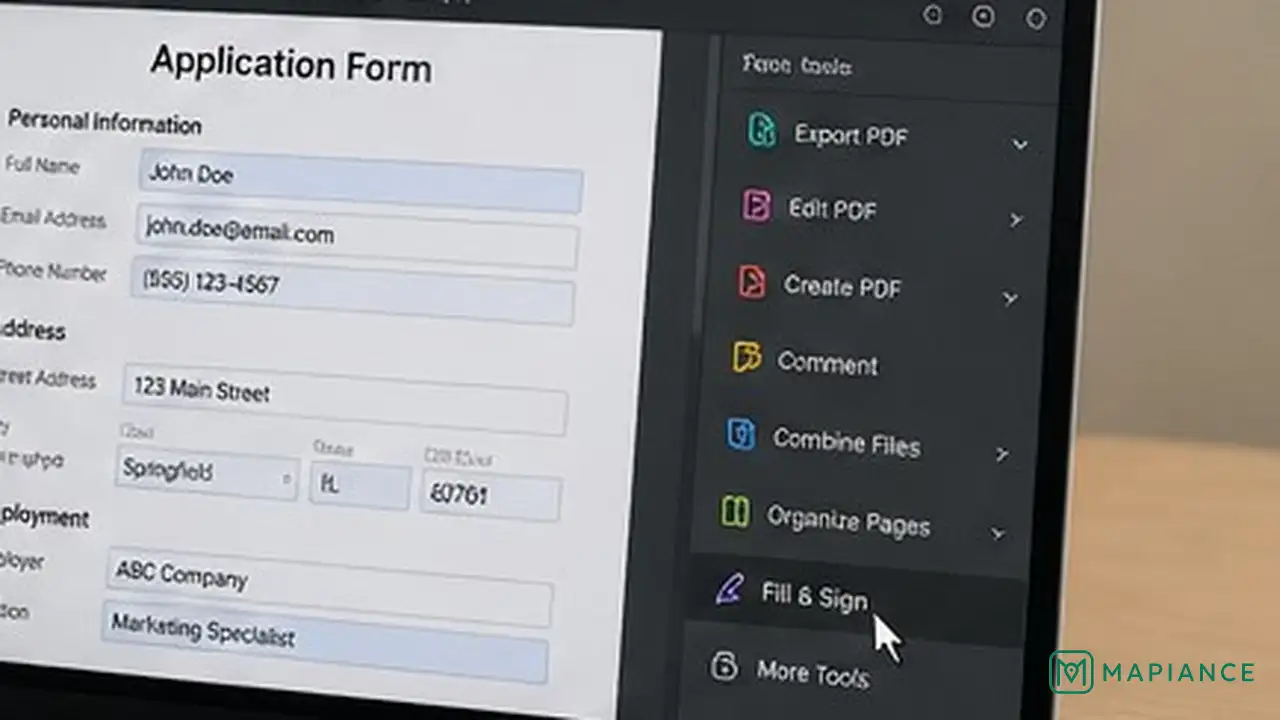Viewport: 1280px width, 720px height.
Task: Expand the Edit PDF arrow
Action: tap(1016, 220)
